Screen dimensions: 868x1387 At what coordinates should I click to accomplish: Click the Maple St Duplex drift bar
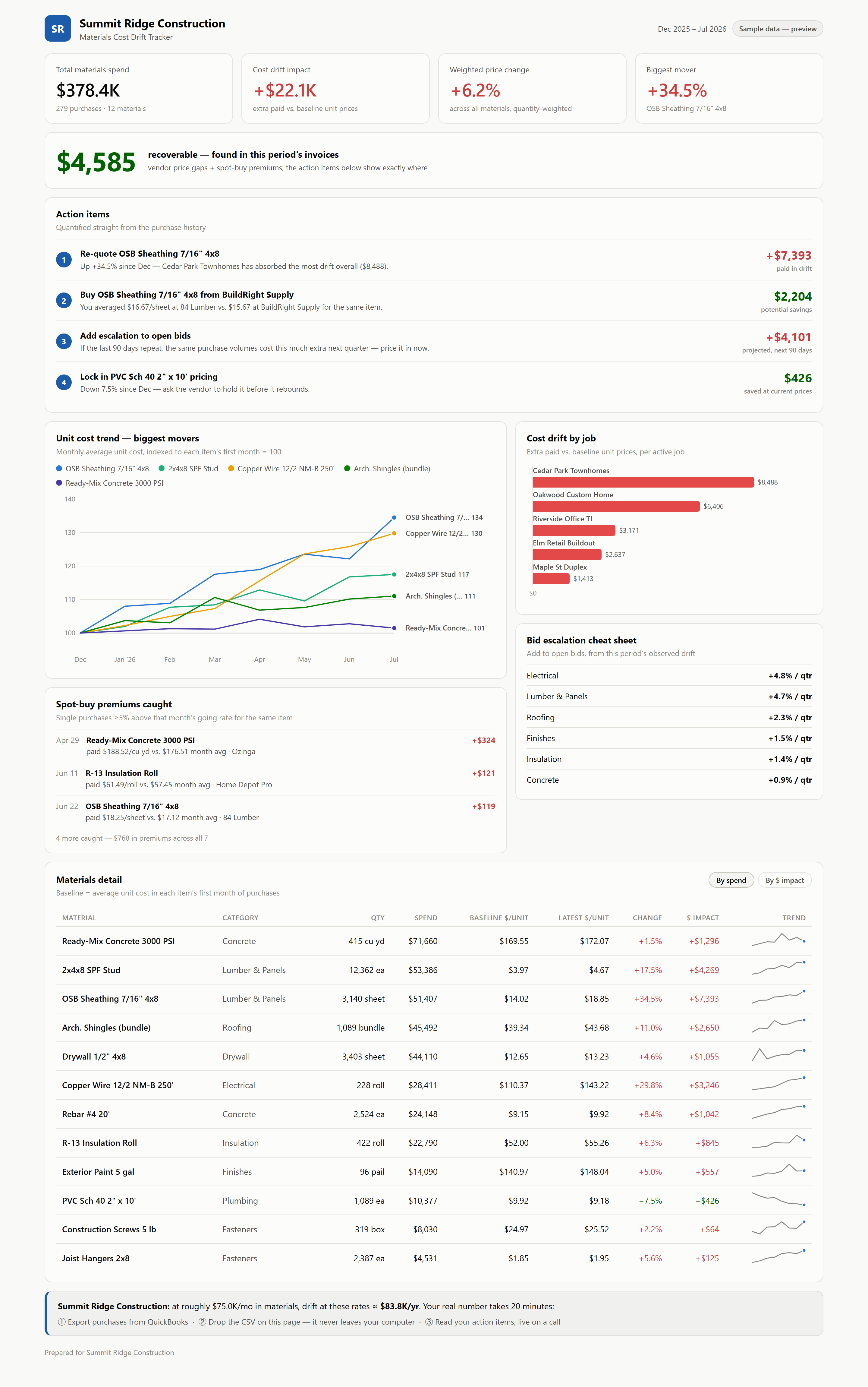pos(551,578)
